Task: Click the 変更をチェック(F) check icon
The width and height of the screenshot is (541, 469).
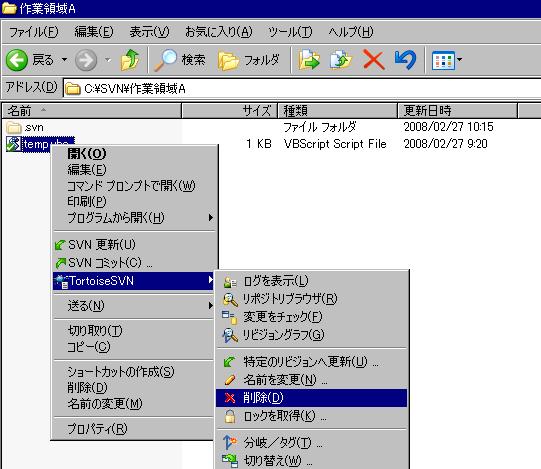Action: (x=229, y=317)
